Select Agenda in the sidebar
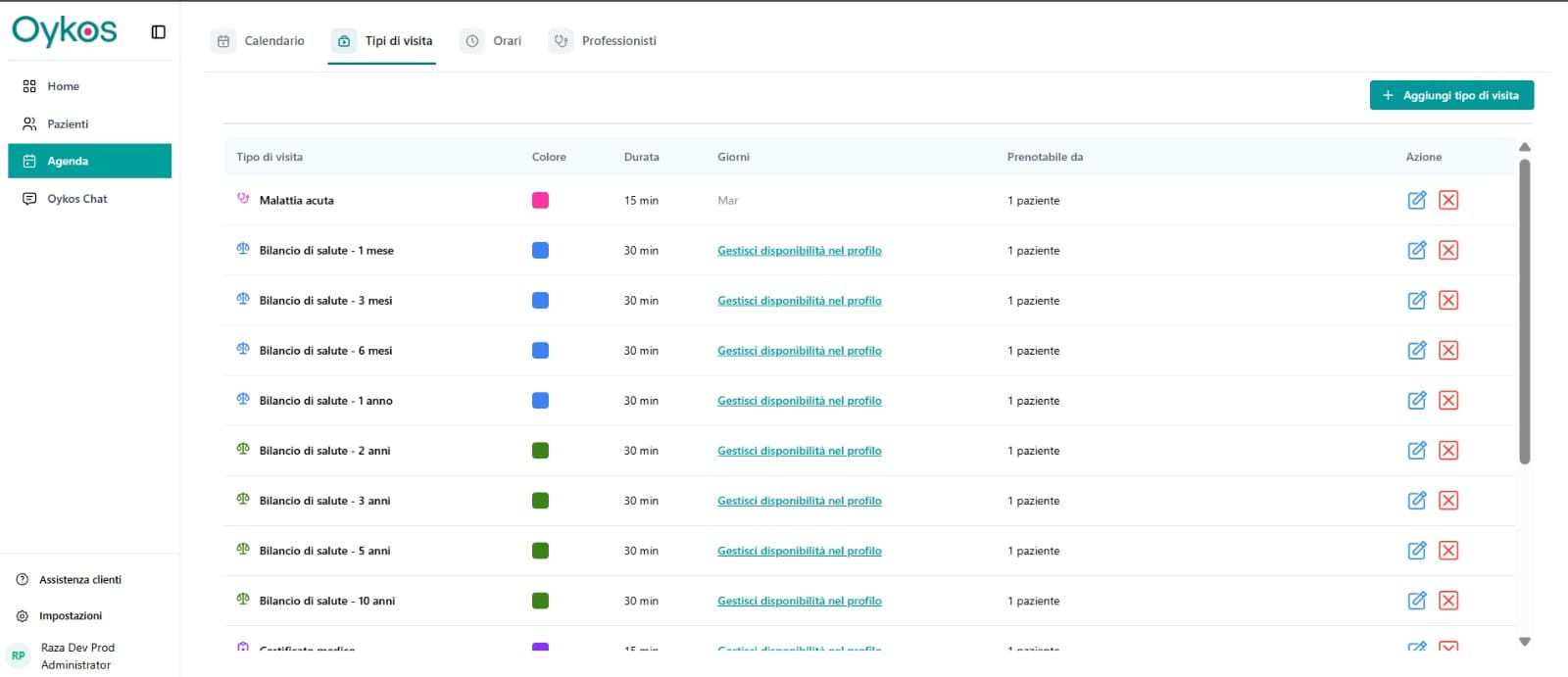1568x677 pixels. 89,161
